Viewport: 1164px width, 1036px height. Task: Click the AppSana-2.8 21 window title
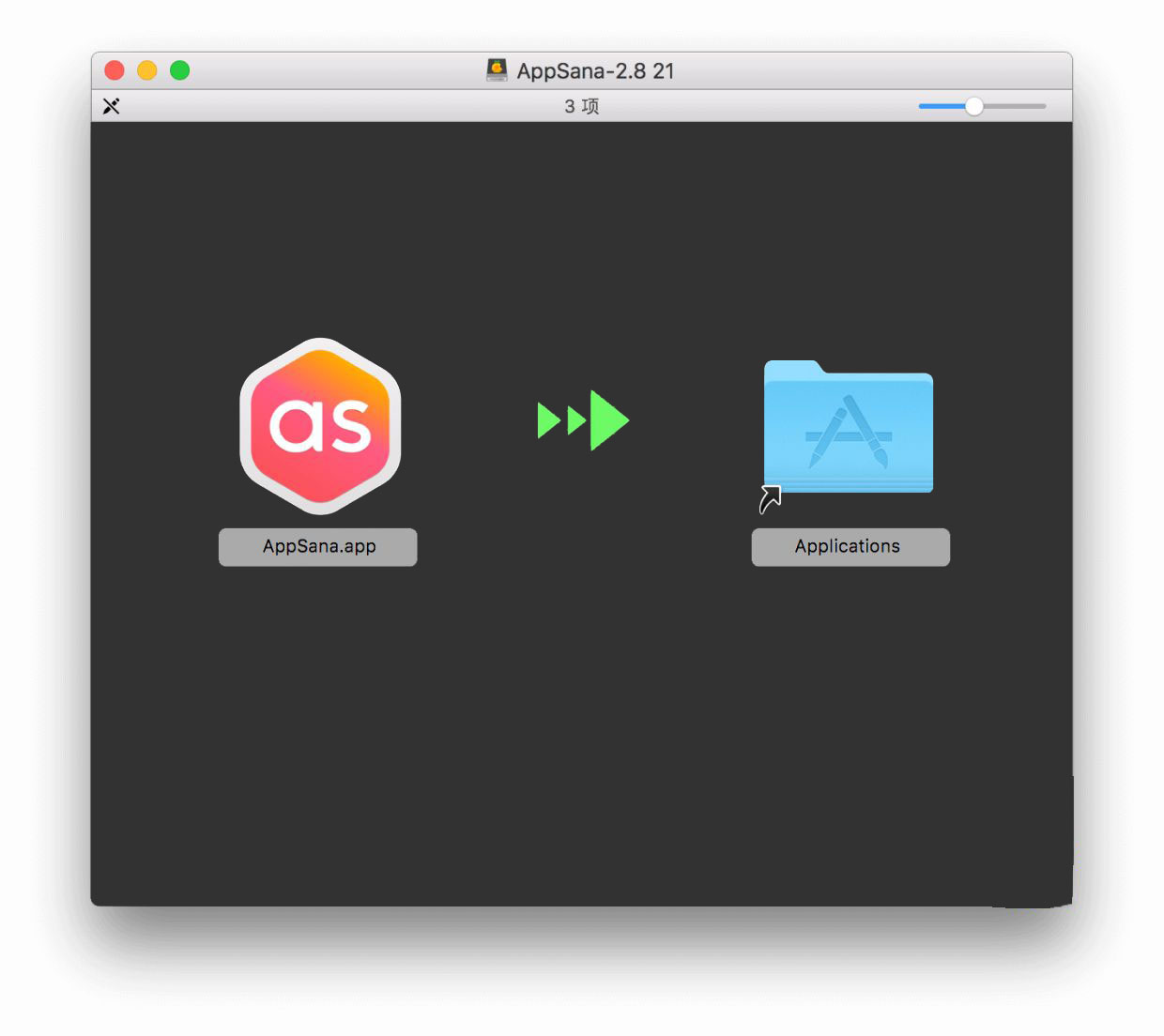(595, 71)
